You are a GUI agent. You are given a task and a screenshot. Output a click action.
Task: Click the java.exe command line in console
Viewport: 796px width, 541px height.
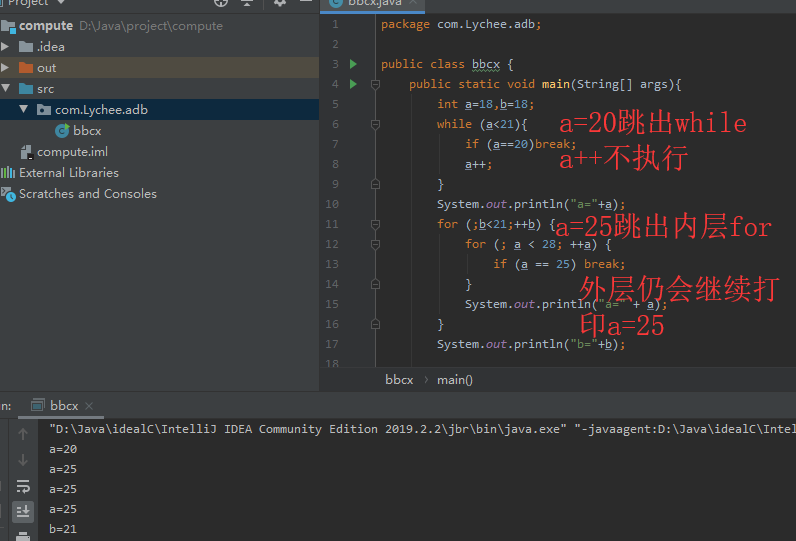(x=421, y=429)
